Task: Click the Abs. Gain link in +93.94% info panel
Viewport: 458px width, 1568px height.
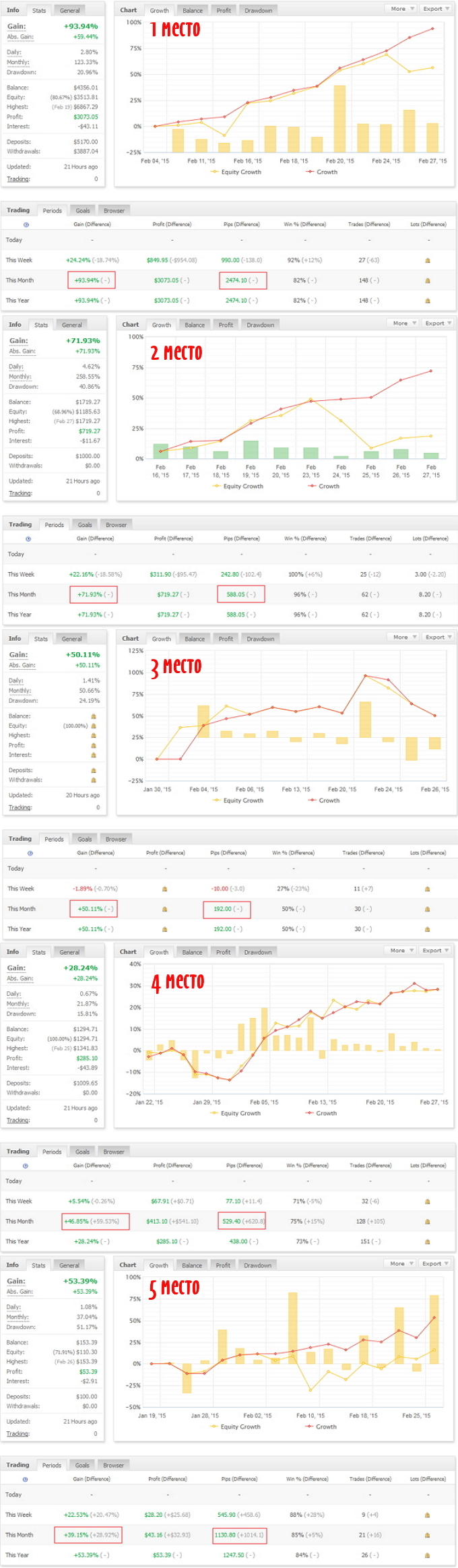Action: coord(21,36)
